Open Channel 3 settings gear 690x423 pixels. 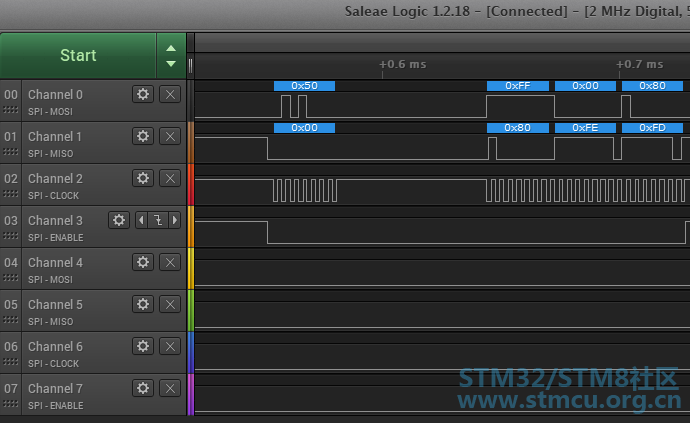pyautogui.click(x=119, y=220)
